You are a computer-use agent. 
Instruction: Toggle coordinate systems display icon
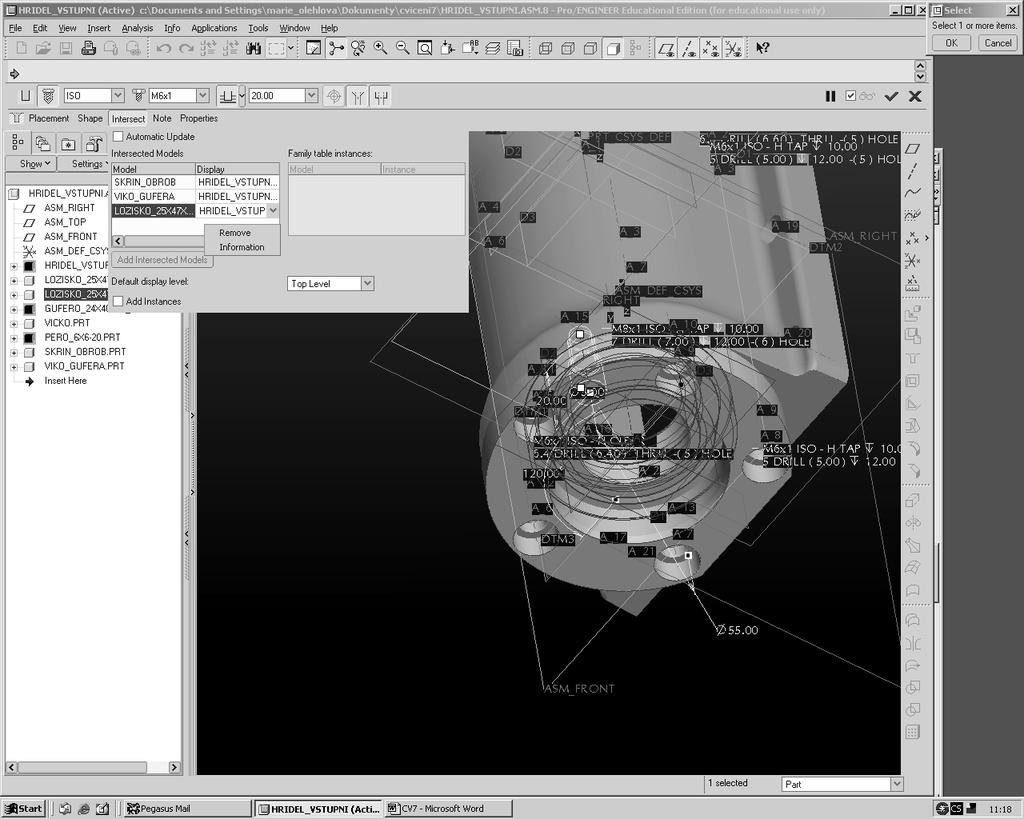point(733,48)
